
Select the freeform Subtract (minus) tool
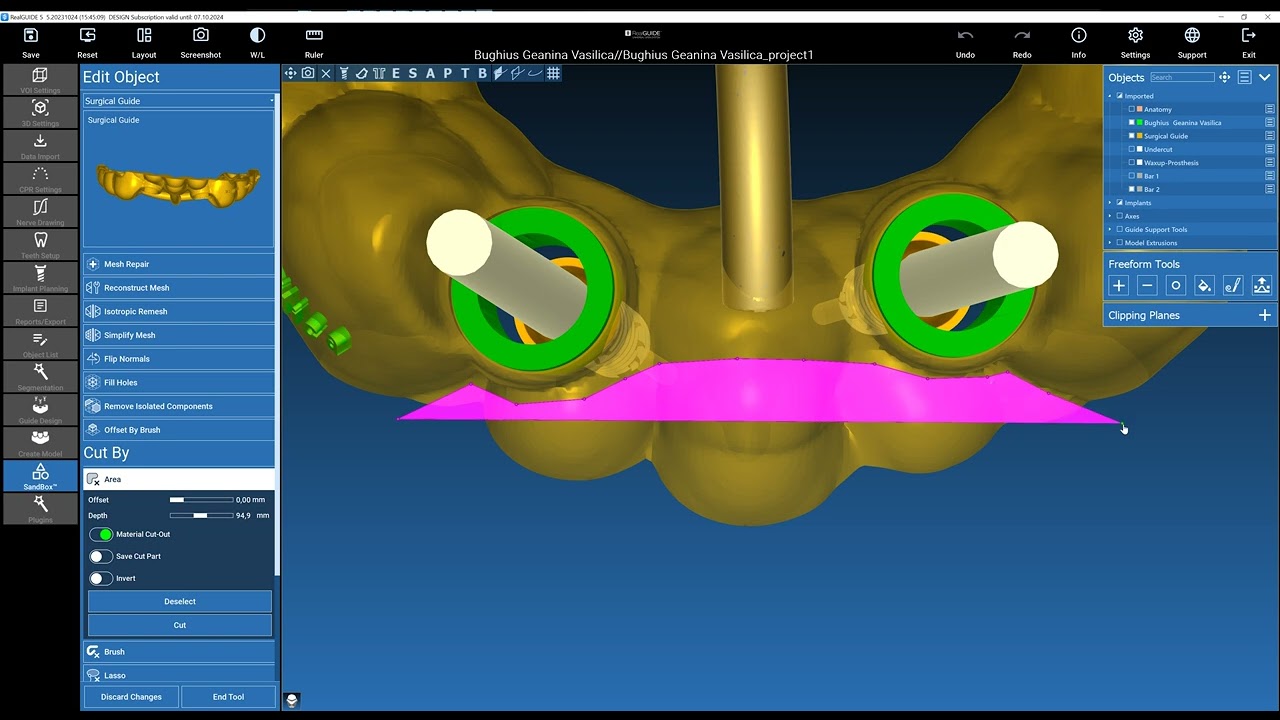coord(1147,286)
